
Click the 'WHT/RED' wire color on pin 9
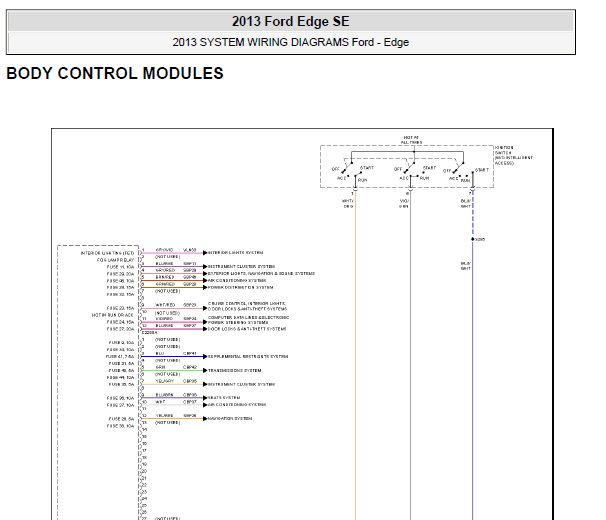[165, 305]
